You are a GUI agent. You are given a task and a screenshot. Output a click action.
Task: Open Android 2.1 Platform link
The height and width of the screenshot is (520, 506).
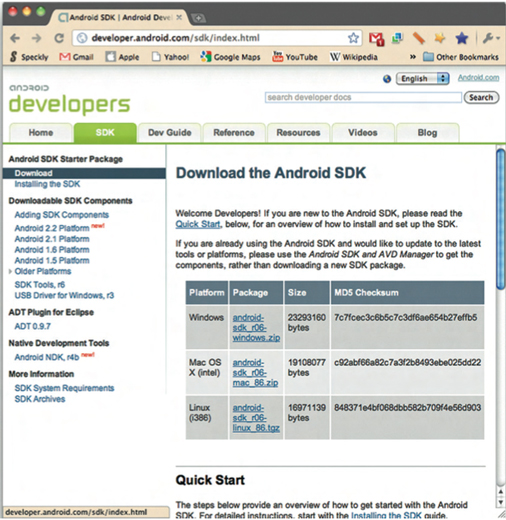point(52,239)
